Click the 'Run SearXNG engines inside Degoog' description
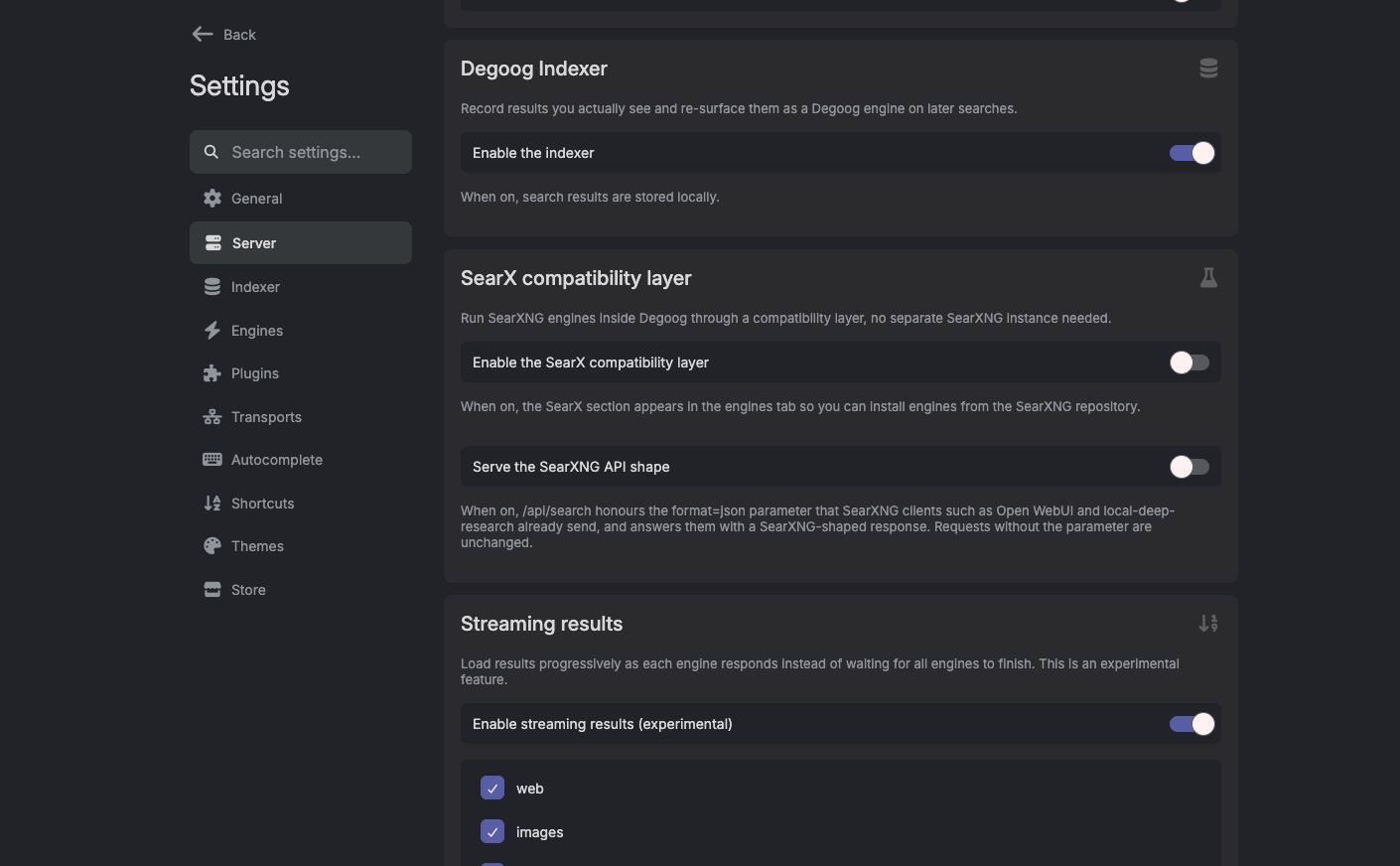The height and width of the screenshot is (866, 1400). [x=785, y=319]
